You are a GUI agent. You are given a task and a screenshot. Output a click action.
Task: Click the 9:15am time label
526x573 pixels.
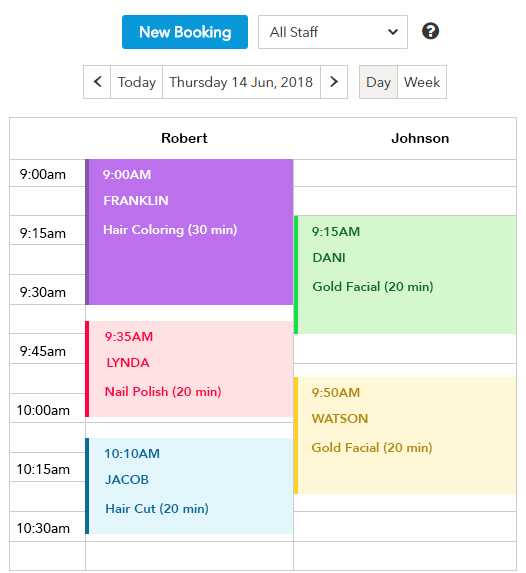(43, 233)
